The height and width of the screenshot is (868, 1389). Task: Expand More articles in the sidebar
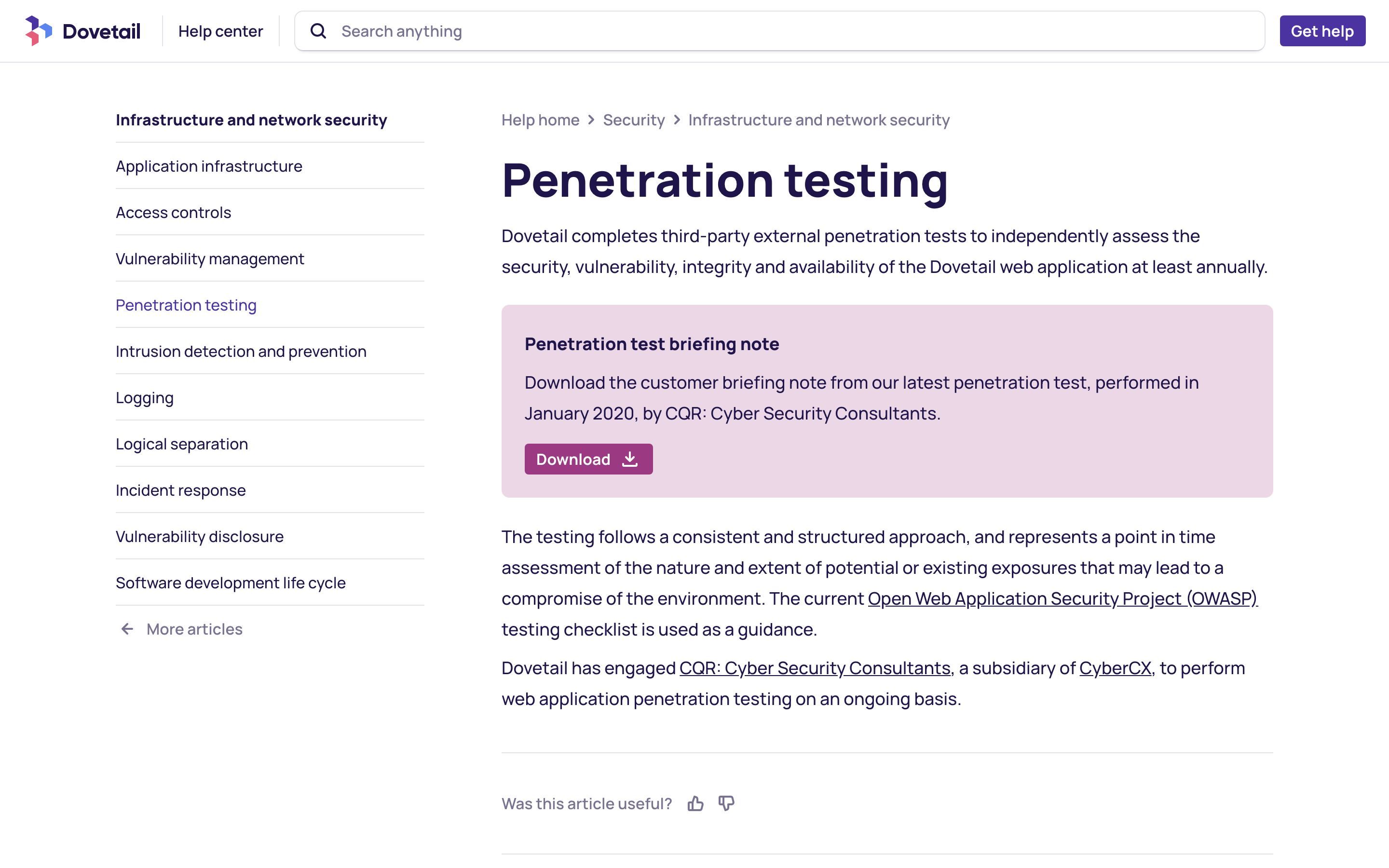click(x=193, y=629)
